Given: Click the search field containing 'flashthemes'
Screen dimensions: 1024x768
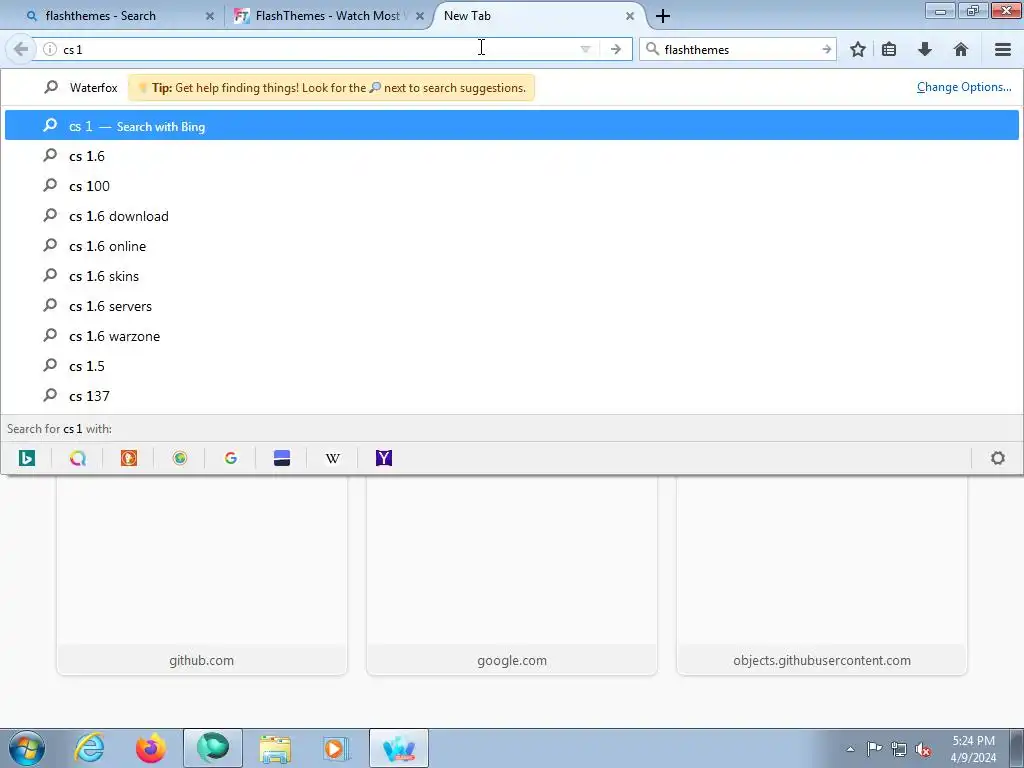Looking at the screenshot, I should [x=740, y=49].
